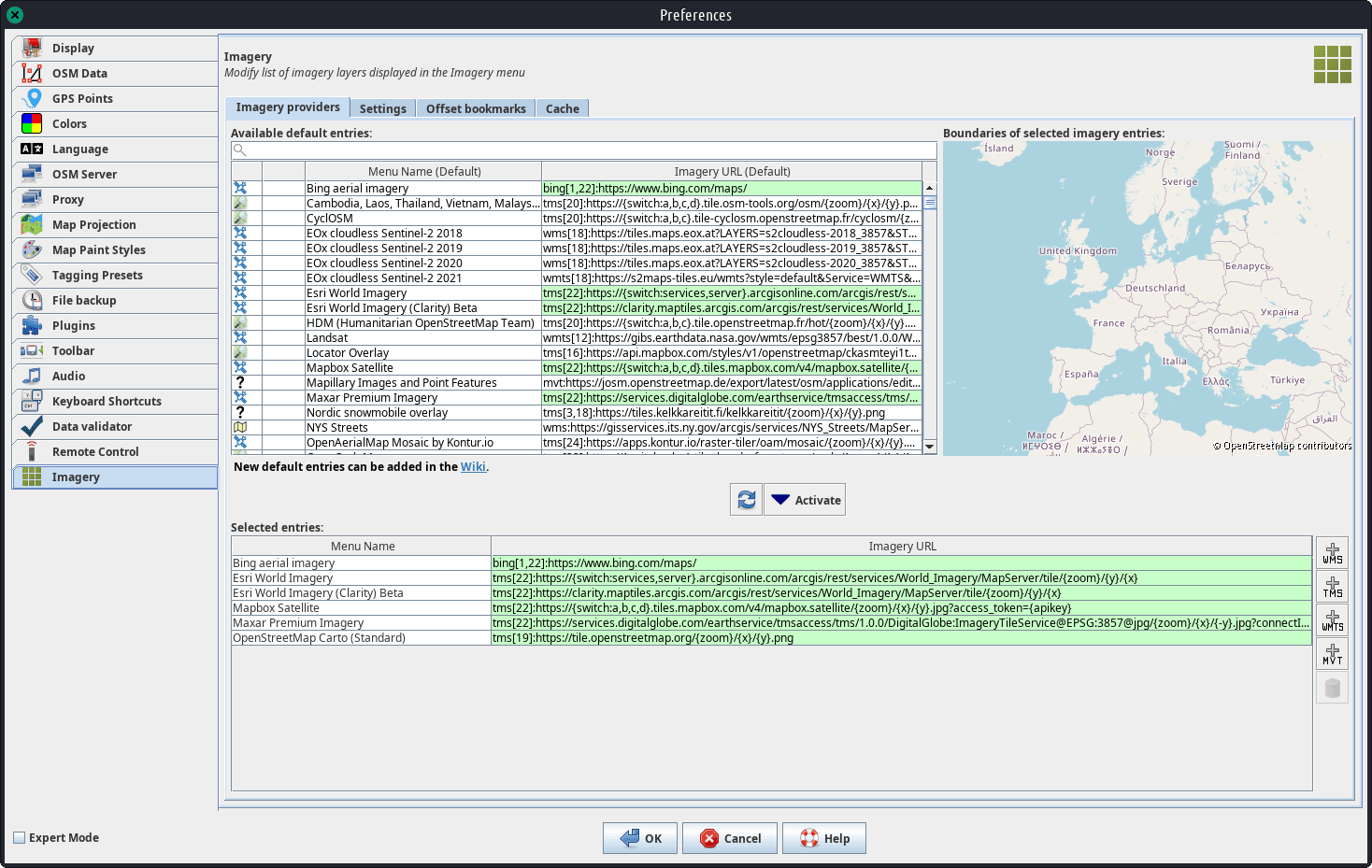Choose the OSM Server icon

(32, 174)
